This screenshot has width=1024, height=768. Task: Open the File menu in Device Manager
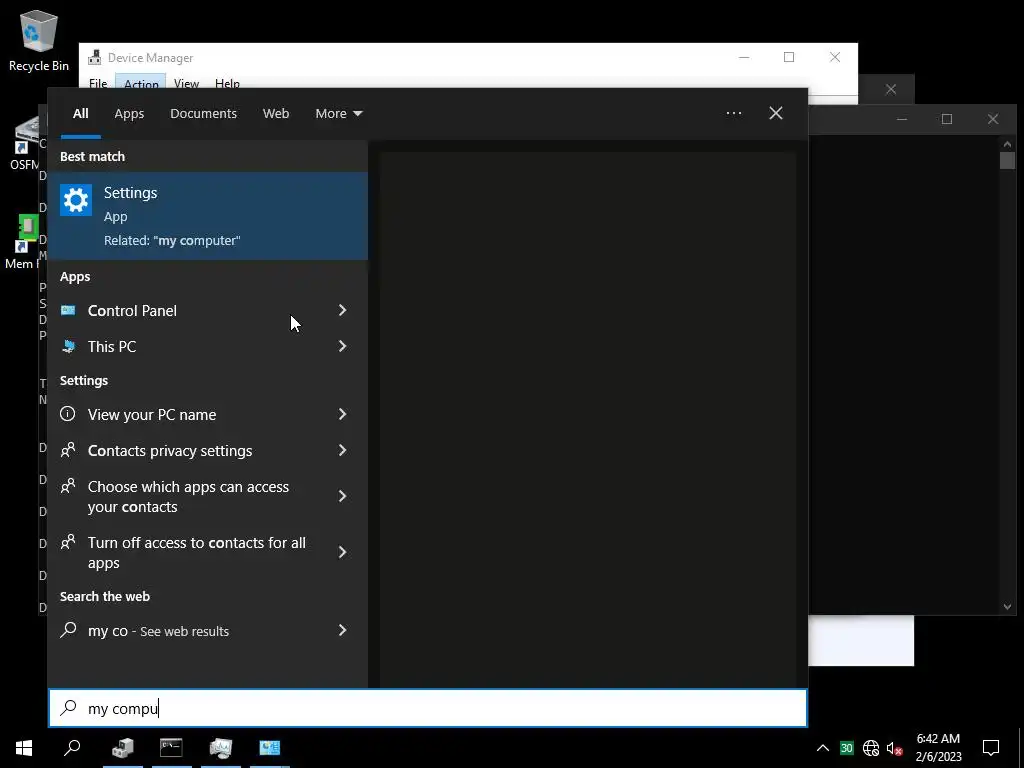coord(98,83)
